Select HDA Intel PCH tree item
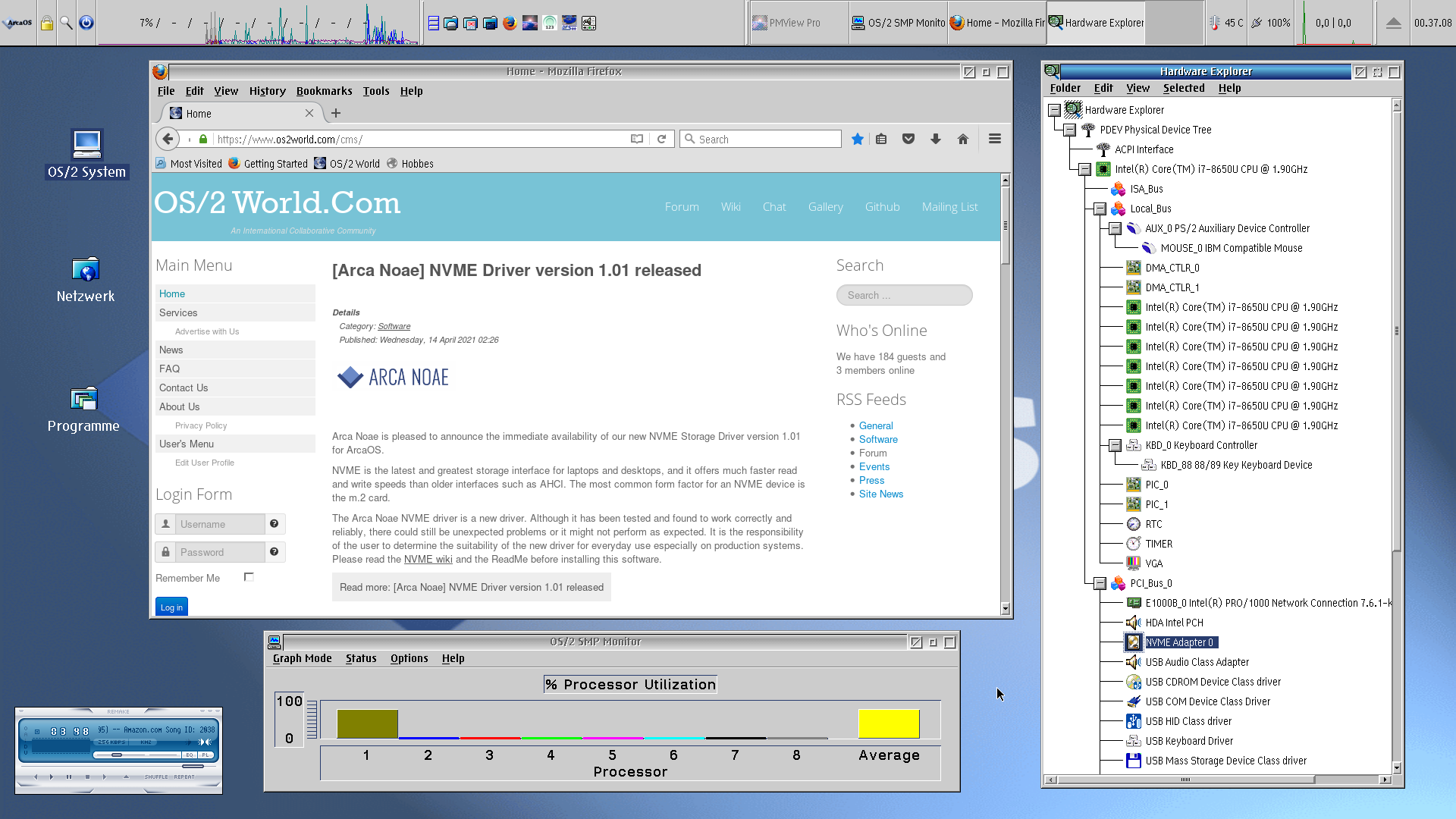1456x819 pixels. pos(1174,623)
